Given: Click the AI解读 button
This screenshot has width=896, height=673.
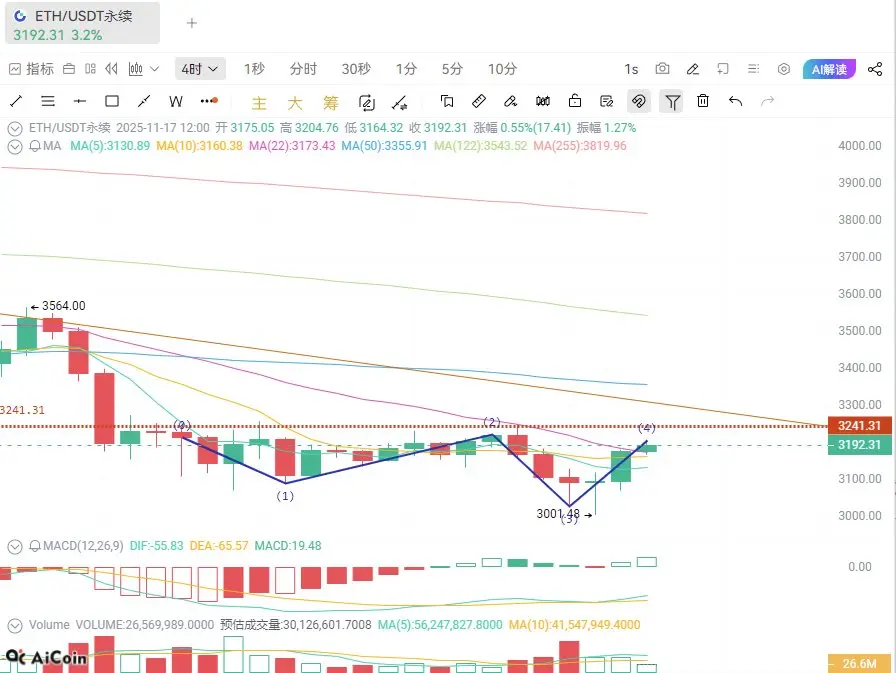Looking at the screenshot, I should (829, 69).
